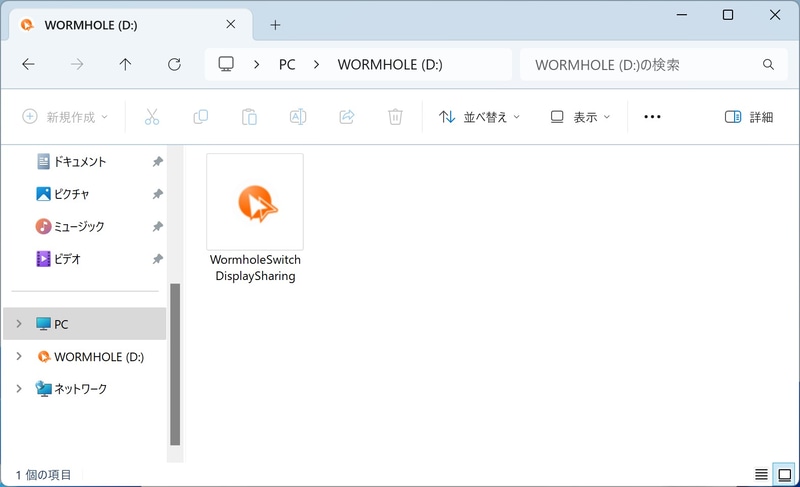Go up one folder level
Image resolution: width=800 pixels, height=487 pixels.
click(x=125, y=64)
